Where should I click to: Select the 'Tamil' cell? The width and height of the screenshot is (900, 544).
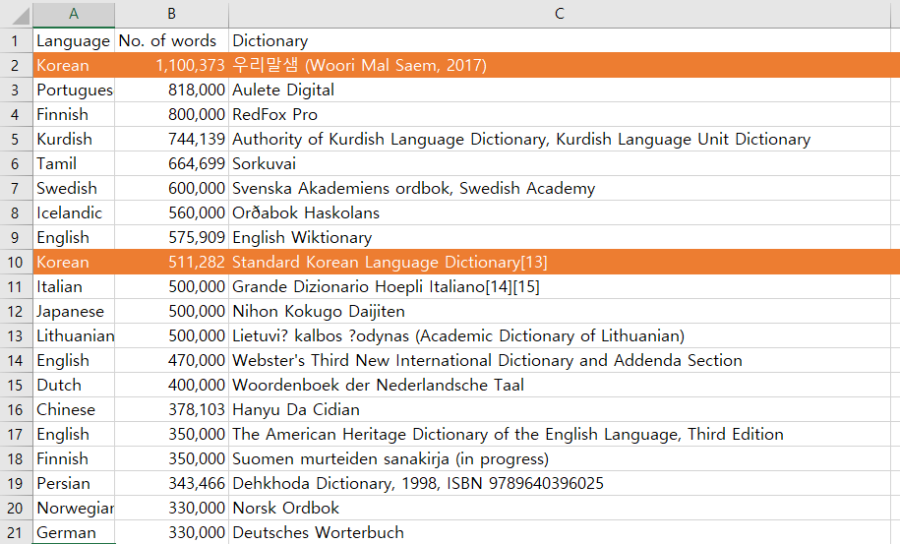coord(73,164)
